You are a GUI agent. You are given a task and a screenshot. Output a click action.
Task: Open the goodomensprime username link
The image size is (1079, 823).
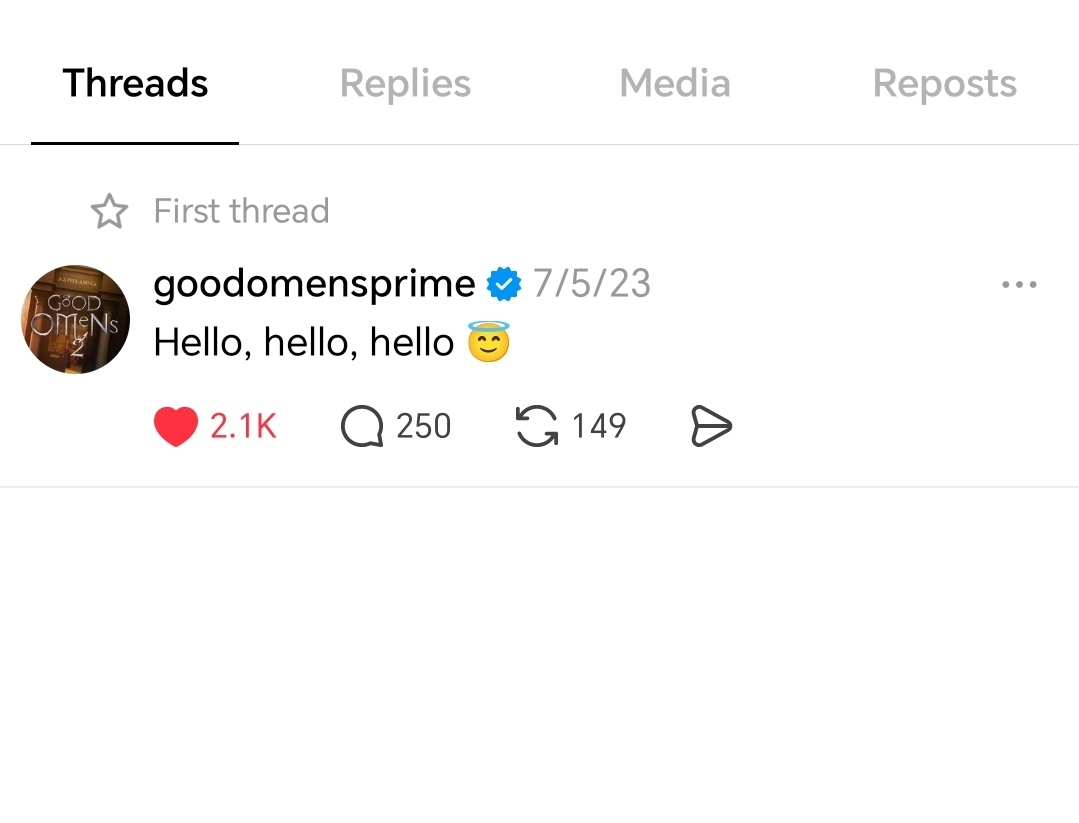pos(314,284)
